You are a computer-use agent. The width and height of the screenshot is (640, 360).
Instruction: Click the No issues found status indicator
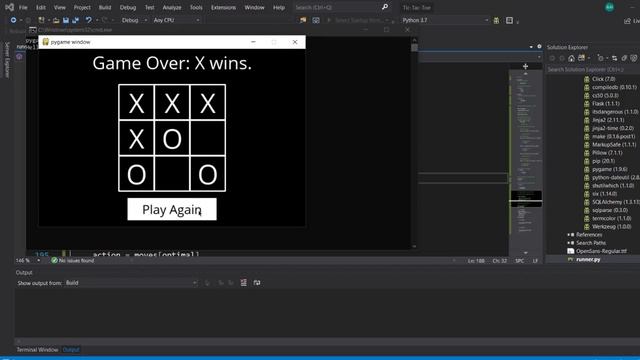73,260
